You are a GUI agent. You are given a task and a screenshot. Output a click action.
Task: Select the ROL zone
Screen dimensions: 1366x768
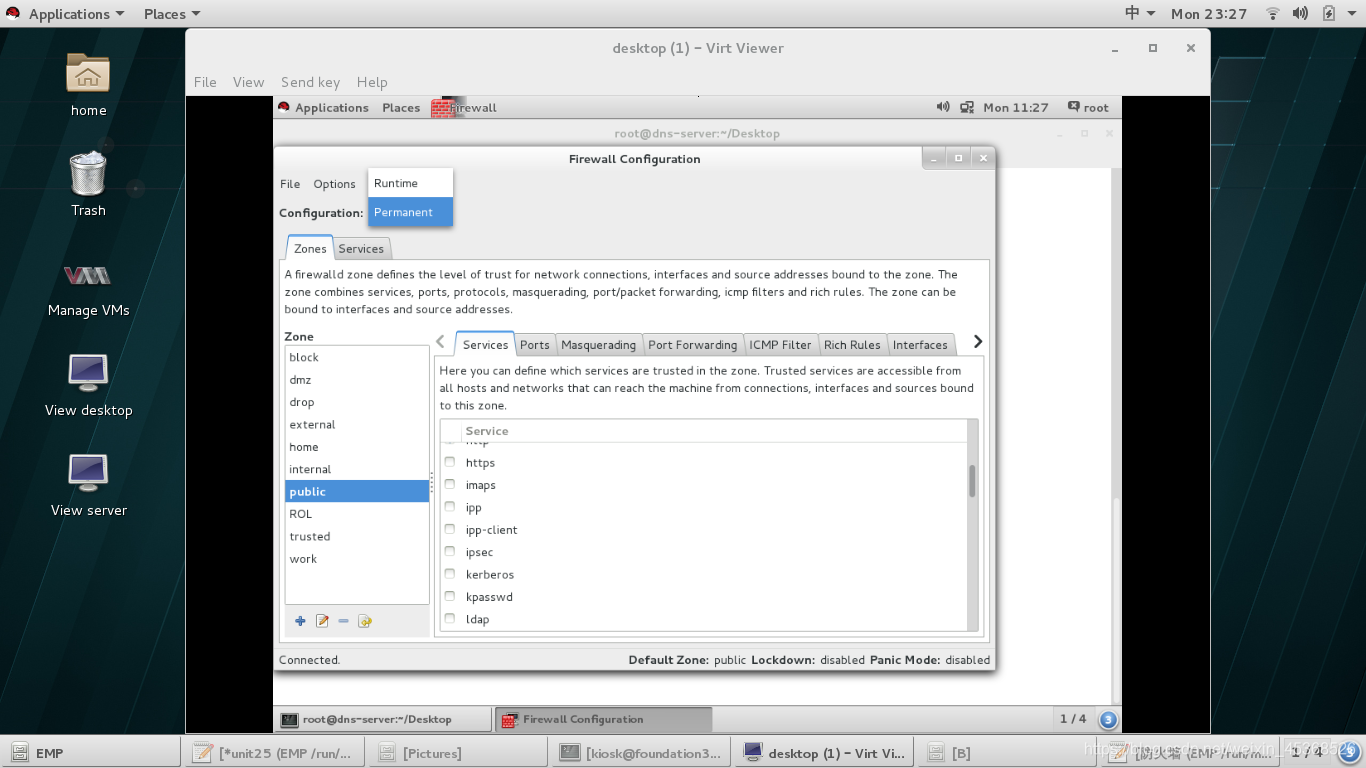click(357, 514)
